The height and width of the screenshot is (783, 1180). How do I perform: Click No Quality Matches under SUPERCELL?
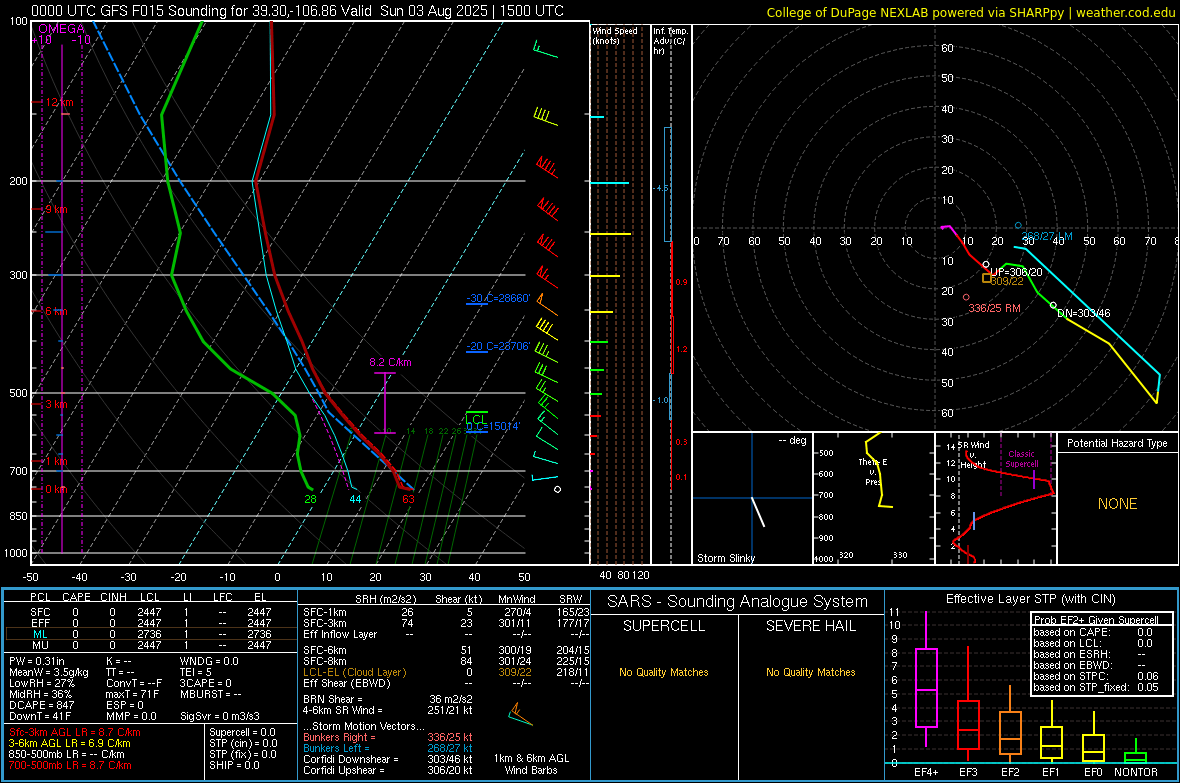point(664,672)
